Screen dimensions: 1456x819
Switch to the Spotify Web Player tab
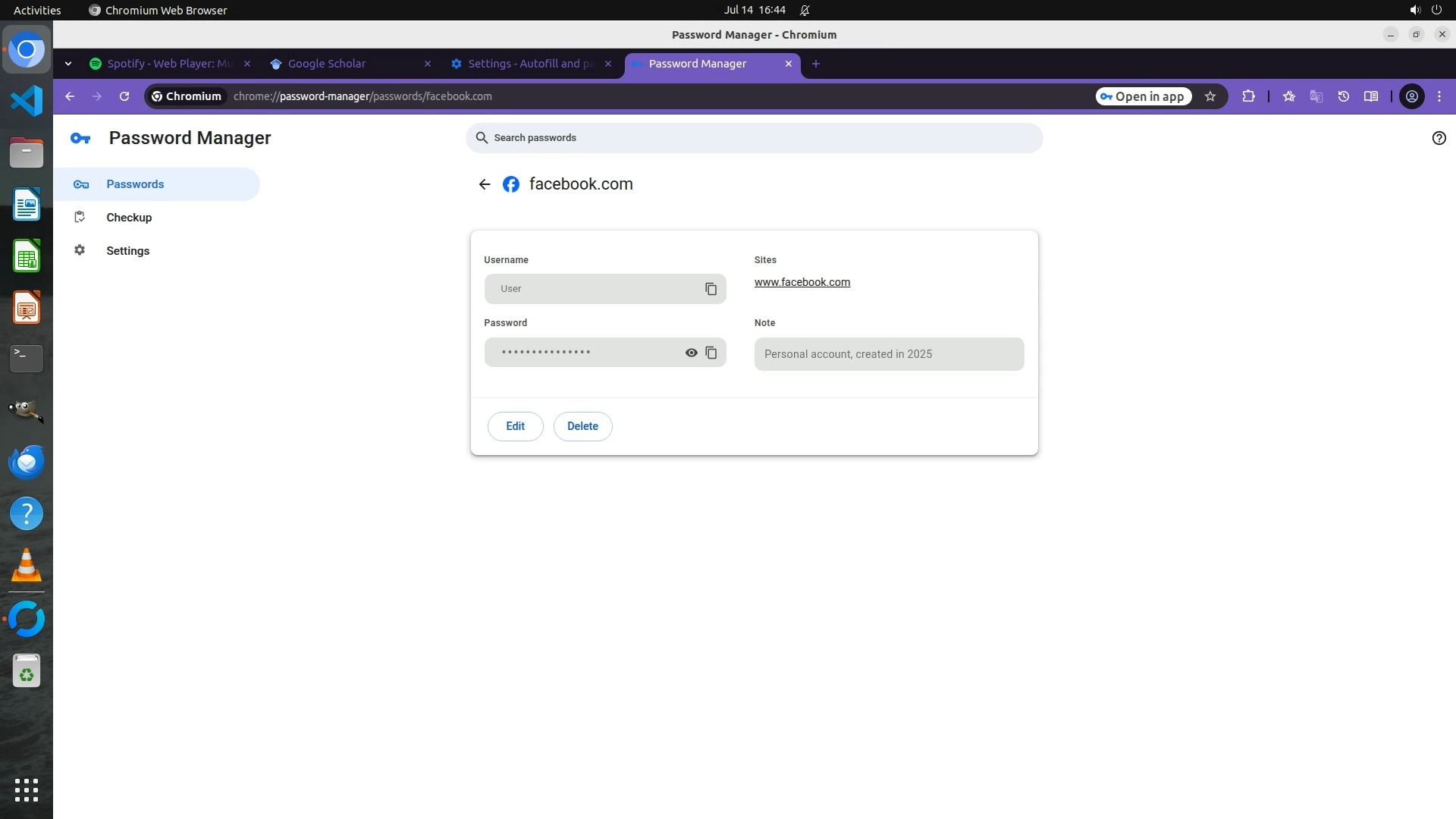[169, 64]
